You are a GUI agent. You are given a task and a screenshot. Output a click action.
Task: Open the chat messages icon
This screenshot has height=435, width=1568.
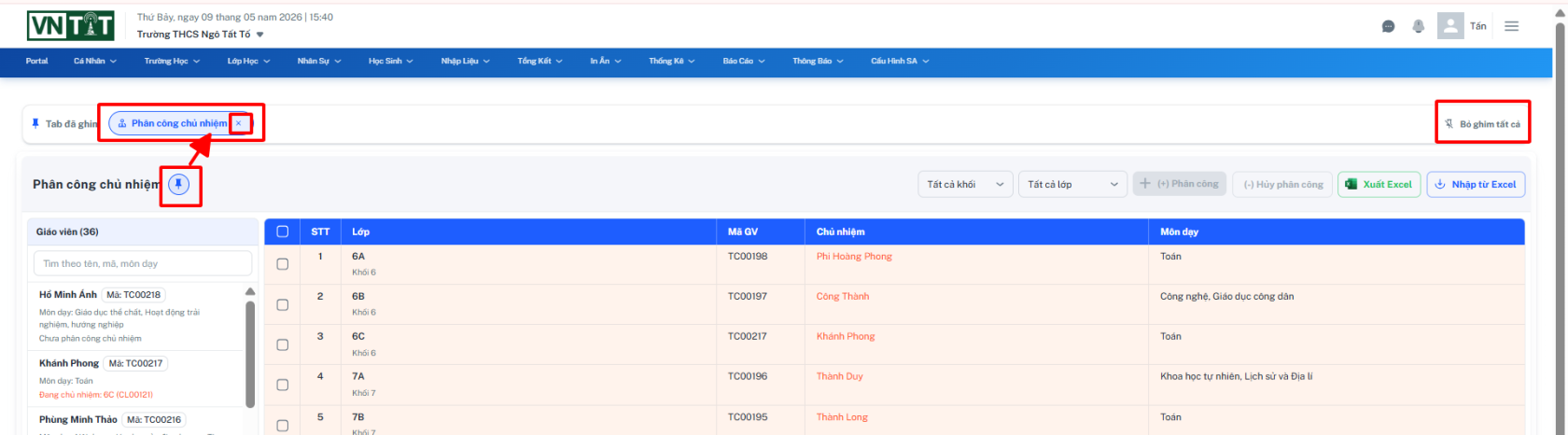coord(1388,26)
